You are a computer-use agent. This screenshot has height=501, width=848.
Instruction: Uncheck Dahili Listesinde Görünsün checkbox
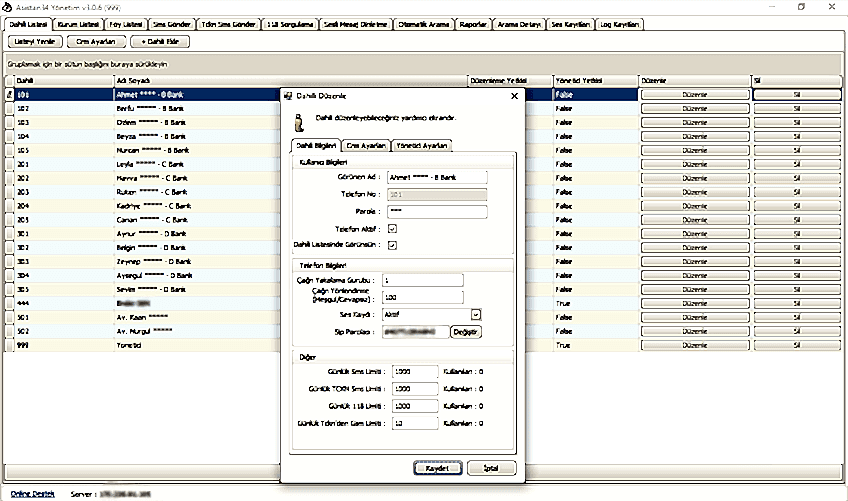(x=392, y=244)
